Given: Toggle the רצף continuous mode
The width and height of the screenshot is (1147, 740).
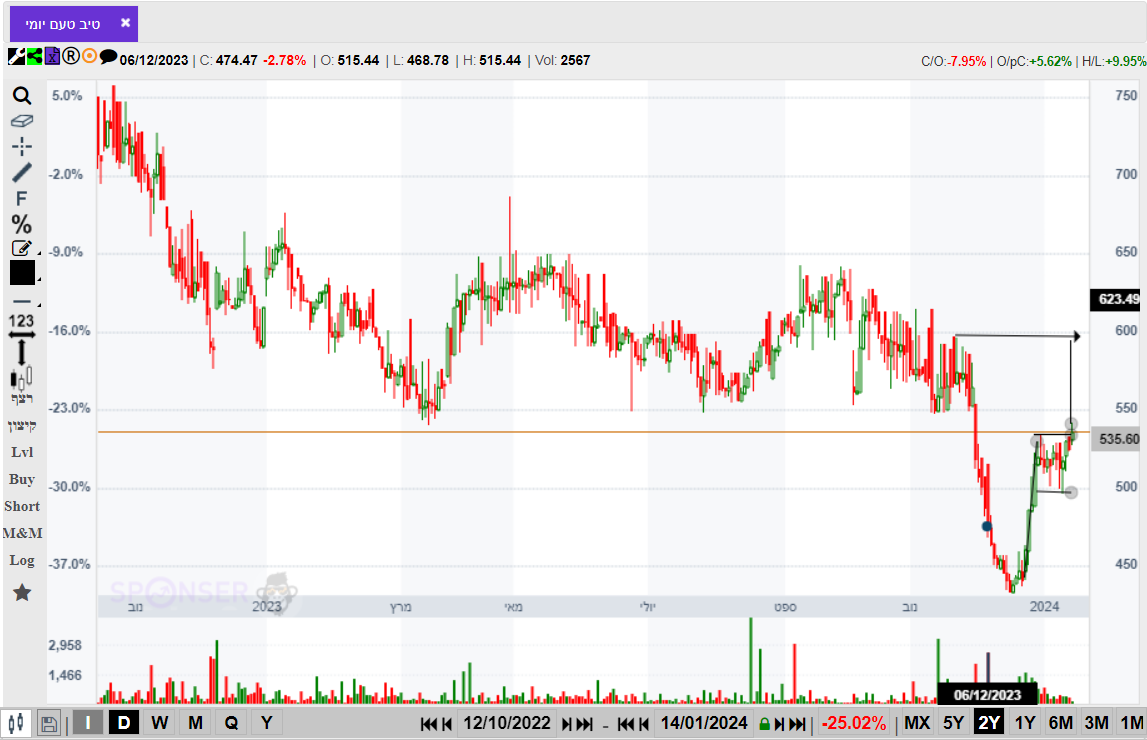Looking at the screenshot, I should [x=22, y=399].
